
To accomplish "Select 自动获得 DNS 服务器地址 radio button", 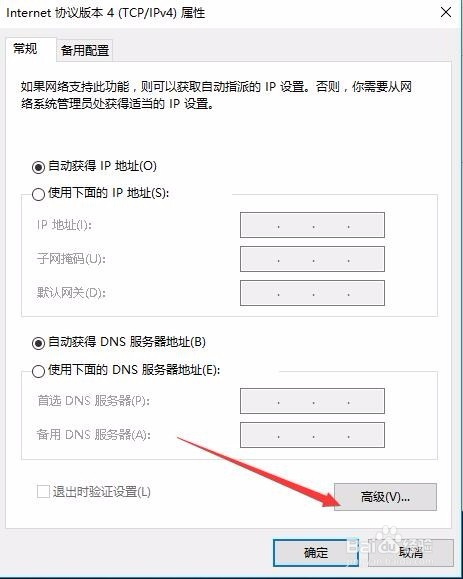I will [38, 343].
